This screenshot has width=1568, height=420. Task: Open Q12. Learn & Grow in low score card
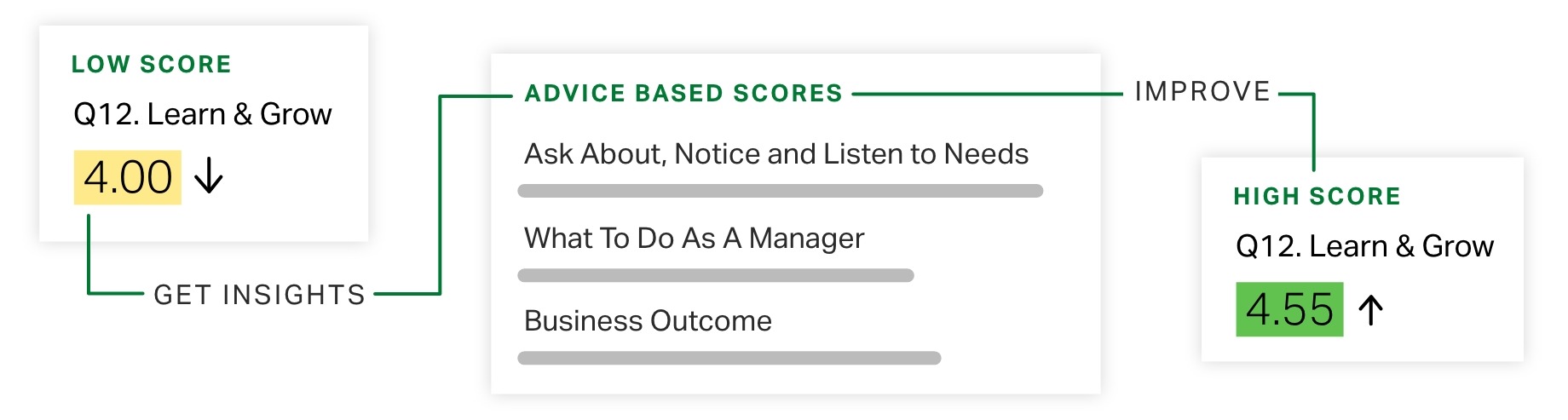coord(203,114)
